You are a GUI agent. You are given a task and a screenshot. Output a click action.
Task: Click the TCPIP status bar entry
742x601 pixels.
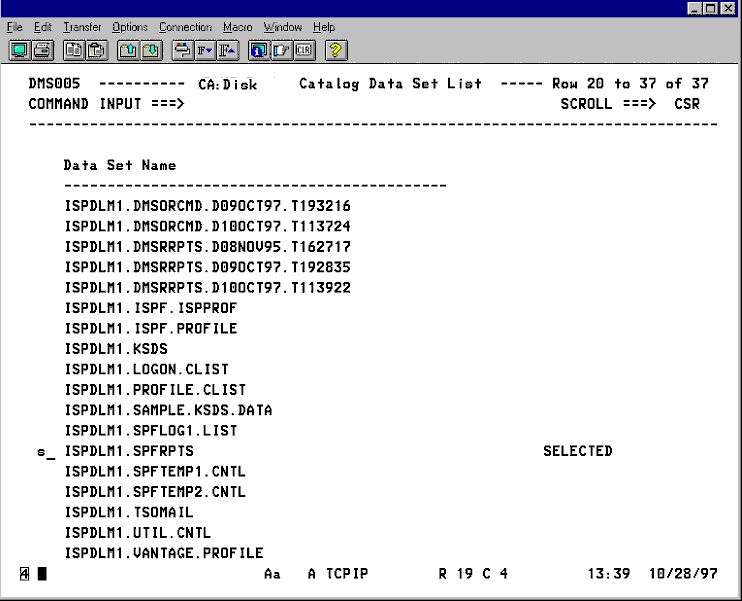click(347, 574)
